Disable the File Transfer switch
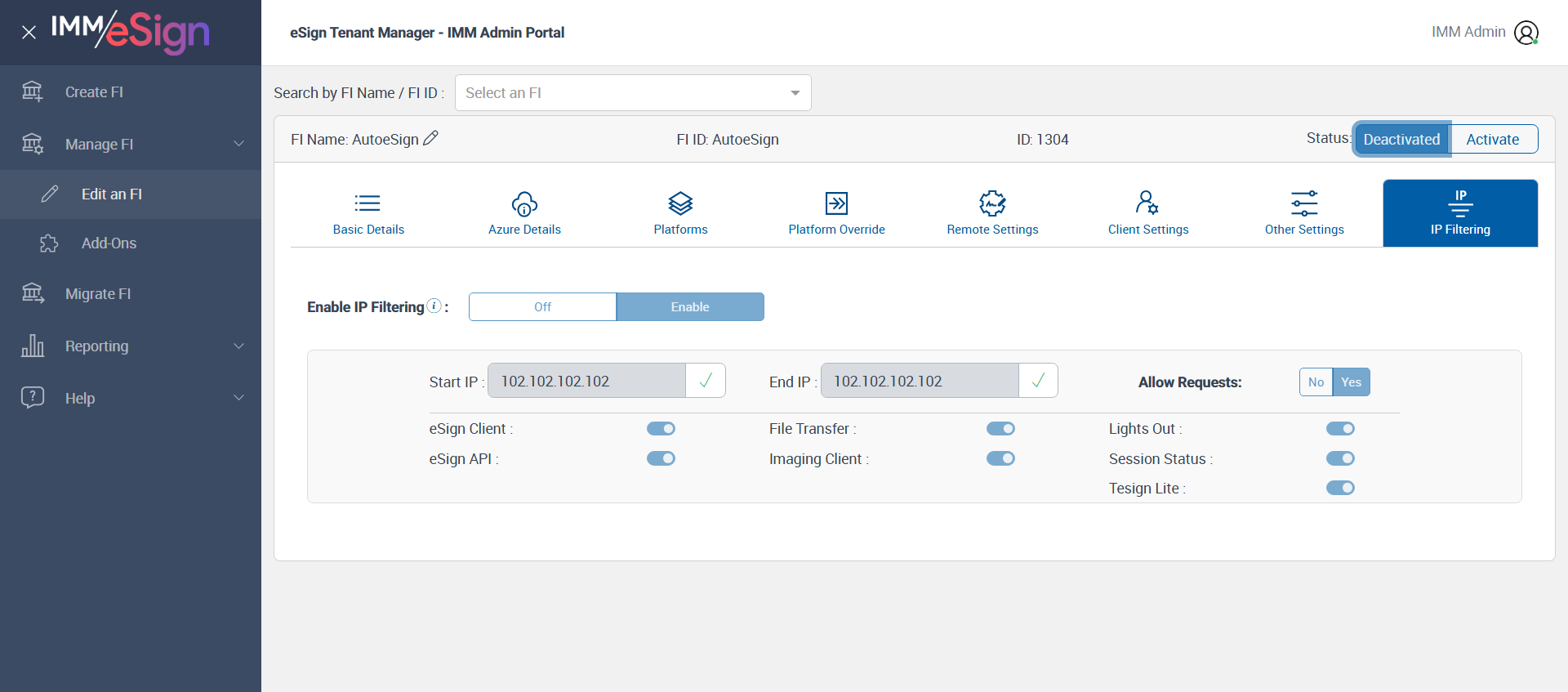 [x=1000, y=429]
